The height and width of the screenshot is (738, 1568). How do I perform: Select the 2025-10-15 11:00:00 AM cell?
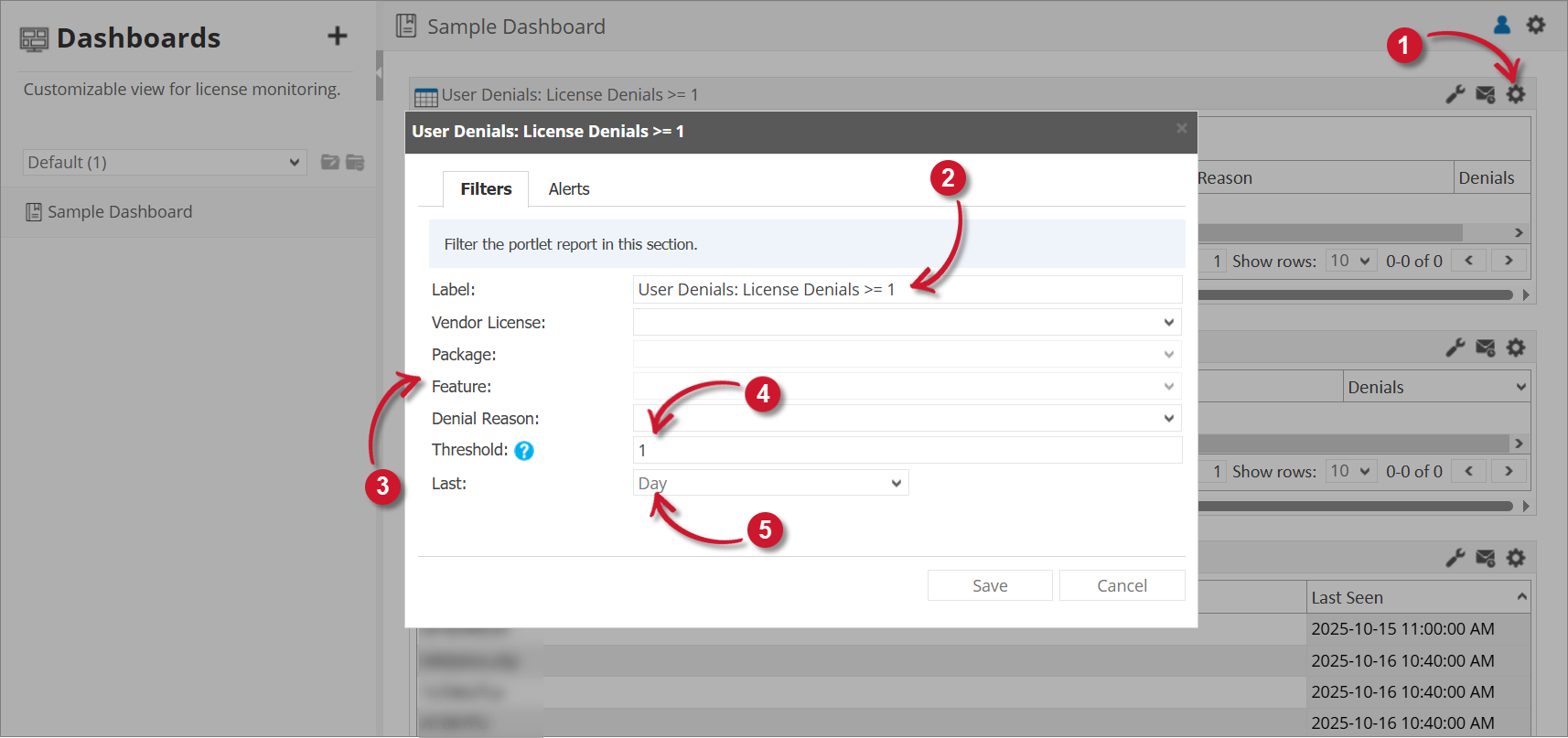[x=1419, y=629]
